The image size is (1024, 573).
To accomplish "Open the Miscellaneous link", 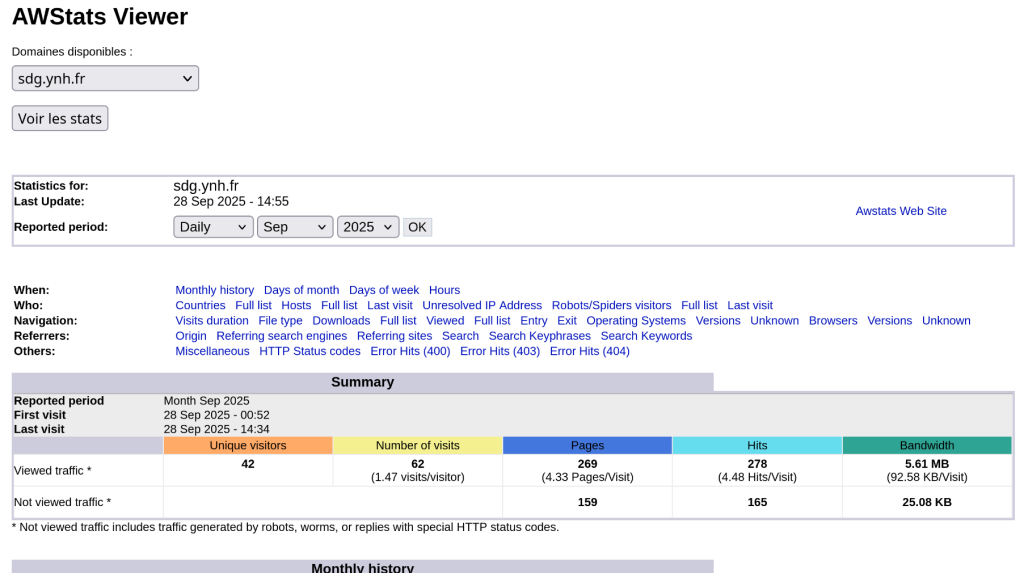I will tap(212, 352).
